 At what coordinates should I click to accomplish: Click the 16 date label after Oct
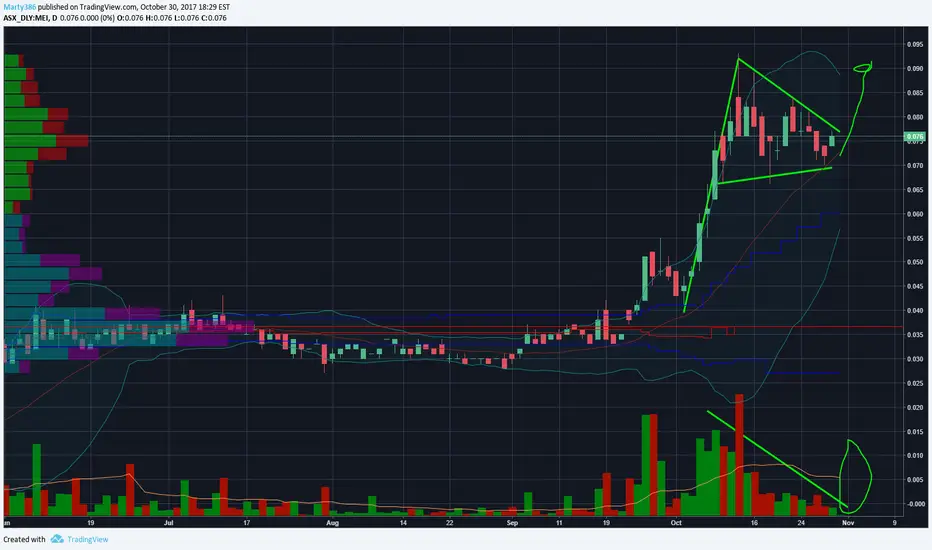click(754, 523)
